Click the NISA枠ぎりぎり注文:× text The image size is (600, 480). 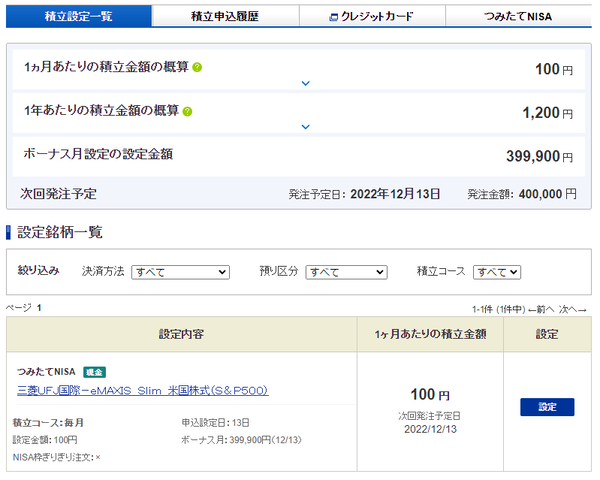[x=57, y=457]
